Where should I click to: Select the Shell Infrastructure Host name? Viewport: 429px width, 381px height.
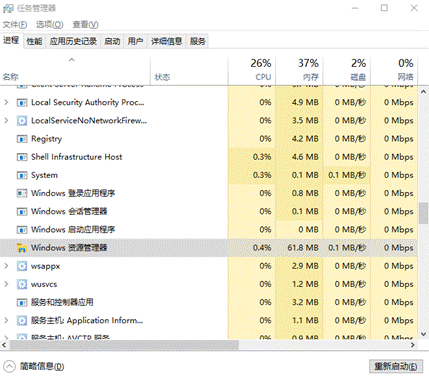(x=77, y=157)
